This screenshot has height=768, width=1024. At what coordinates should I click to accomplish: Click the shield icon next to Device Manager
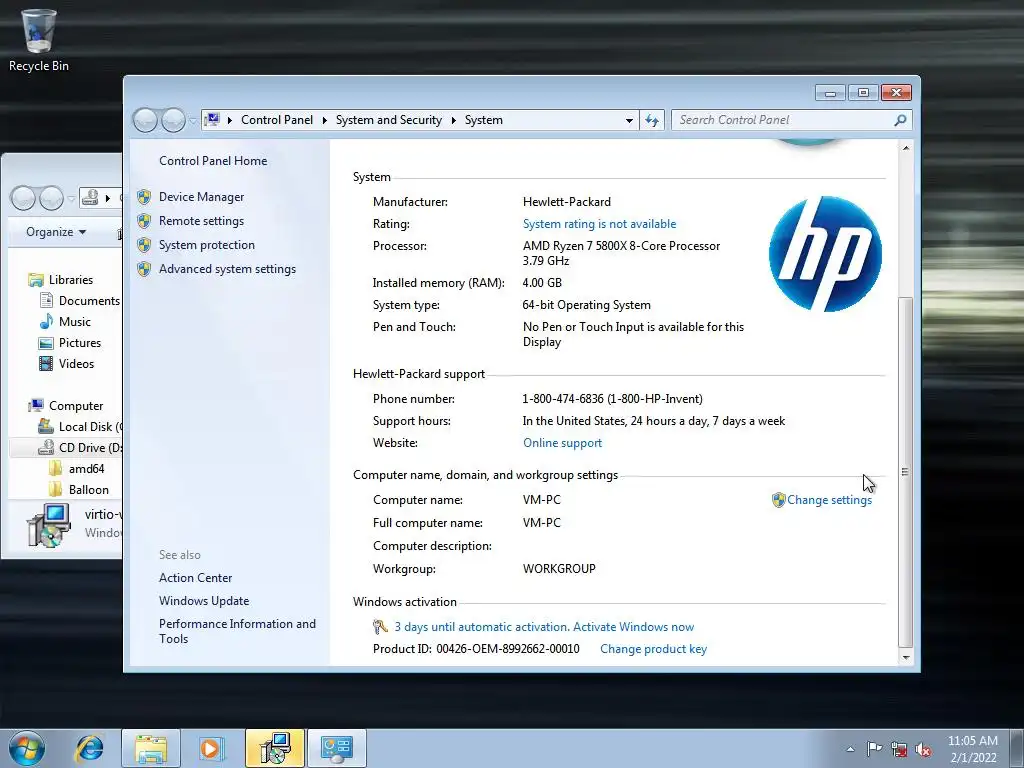pos(144,197)
